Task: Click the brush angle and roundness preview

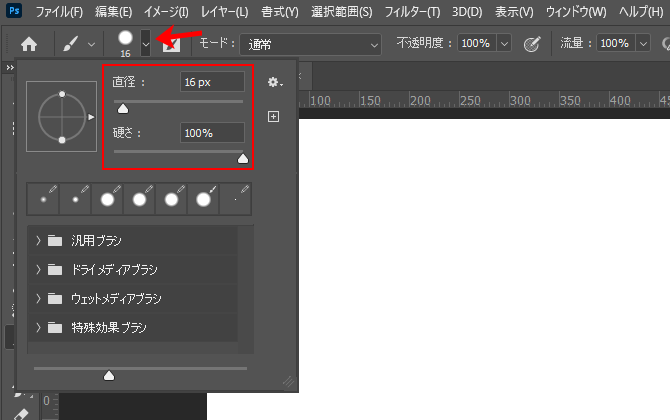Action: [62, 117]
